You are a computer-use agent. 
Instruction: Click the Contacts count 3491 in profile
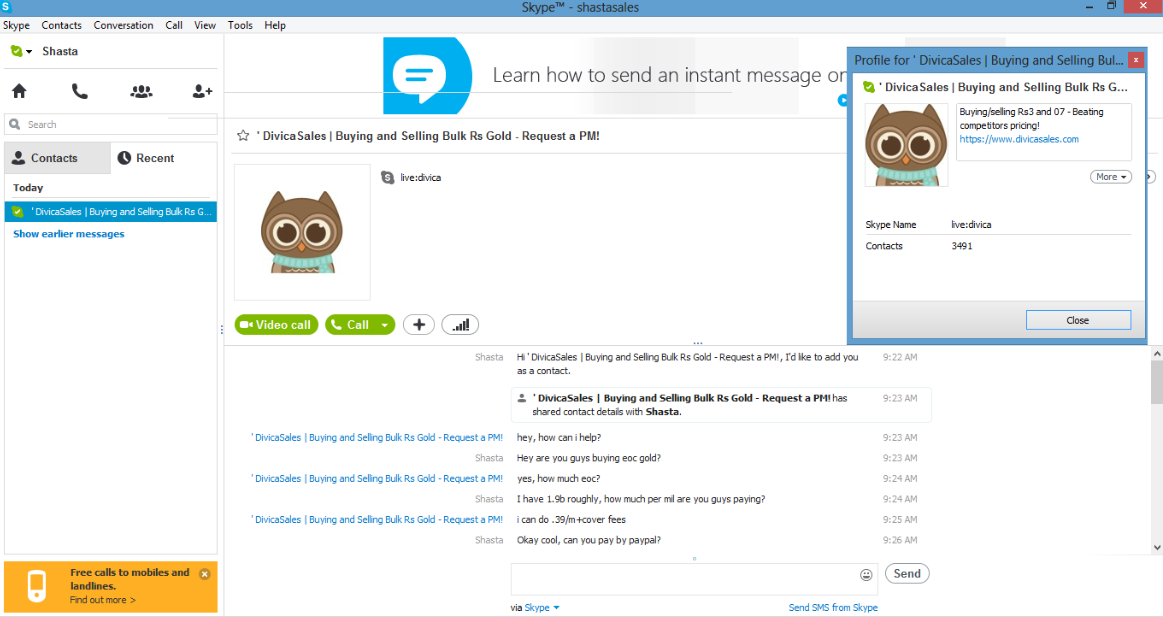(961, 246)
